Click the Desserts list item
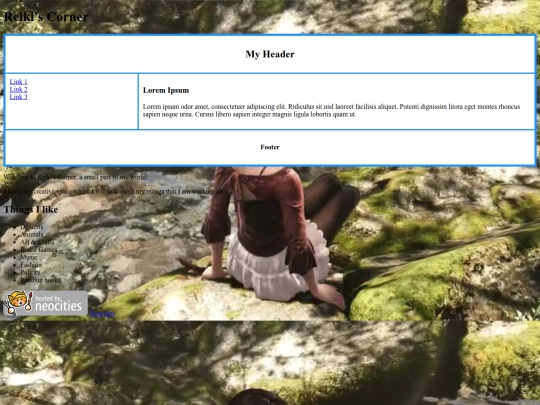Image resolution: width=540 pixels, height=405 pixels. point(32,227)
